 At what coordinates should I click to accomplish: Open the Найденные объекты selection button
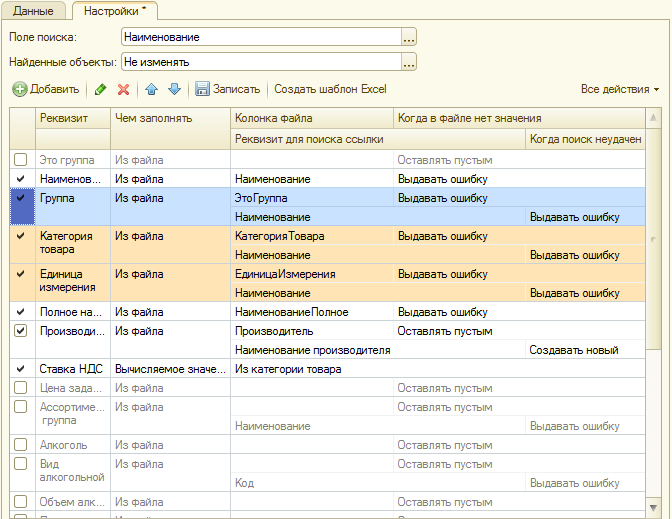(x=408, y=62)
